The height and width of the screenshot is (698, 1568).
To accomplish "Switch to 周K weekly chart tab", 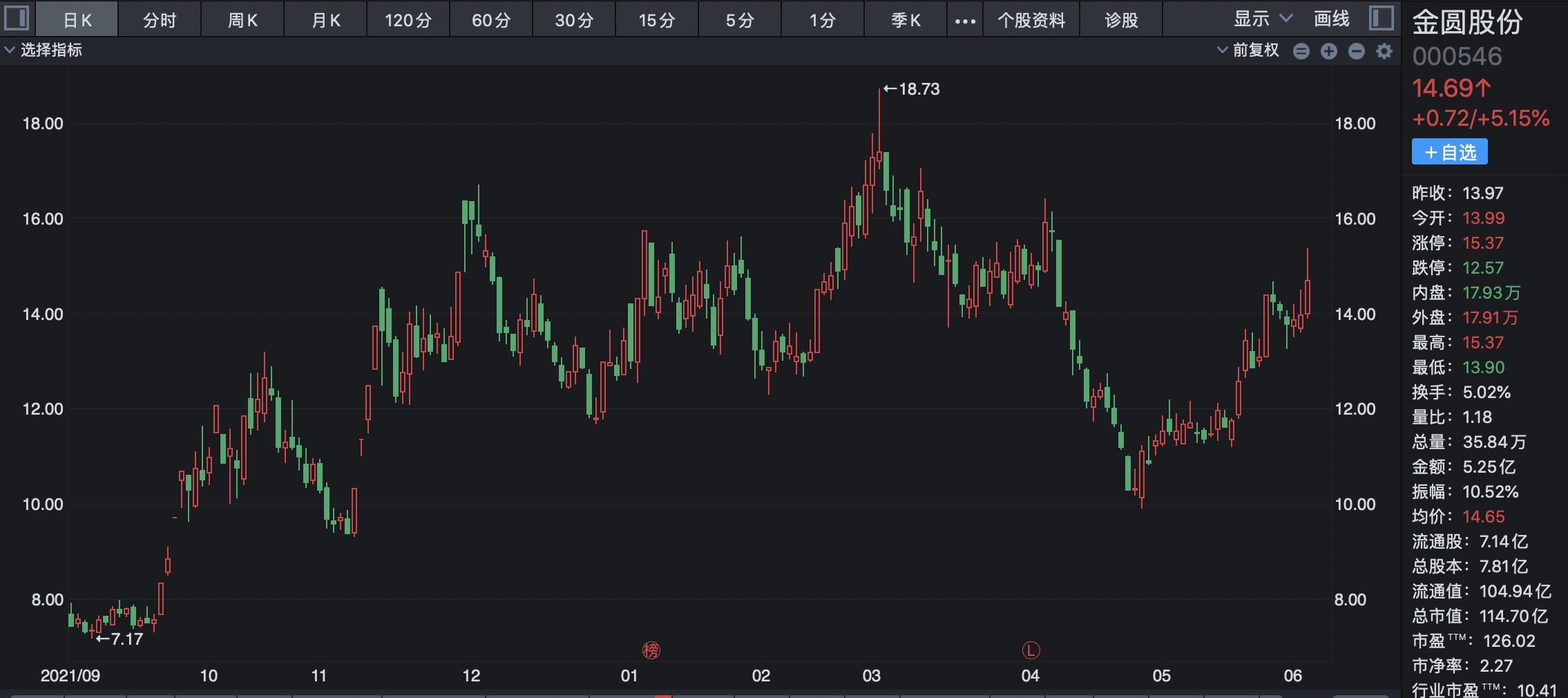I will 242,20.
